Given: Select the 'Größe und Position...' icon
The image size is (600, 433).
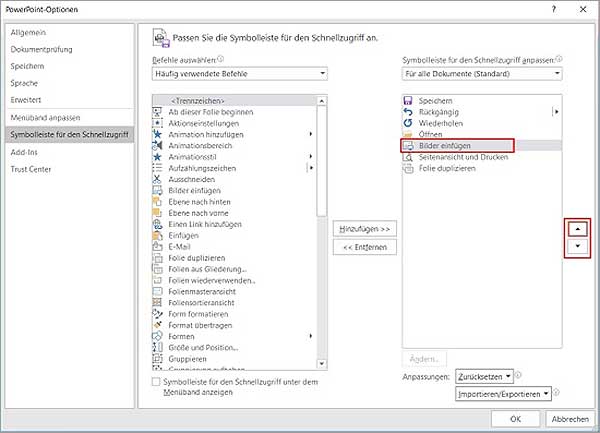Looking at the screenshot, I should click(x=157, y=347).
